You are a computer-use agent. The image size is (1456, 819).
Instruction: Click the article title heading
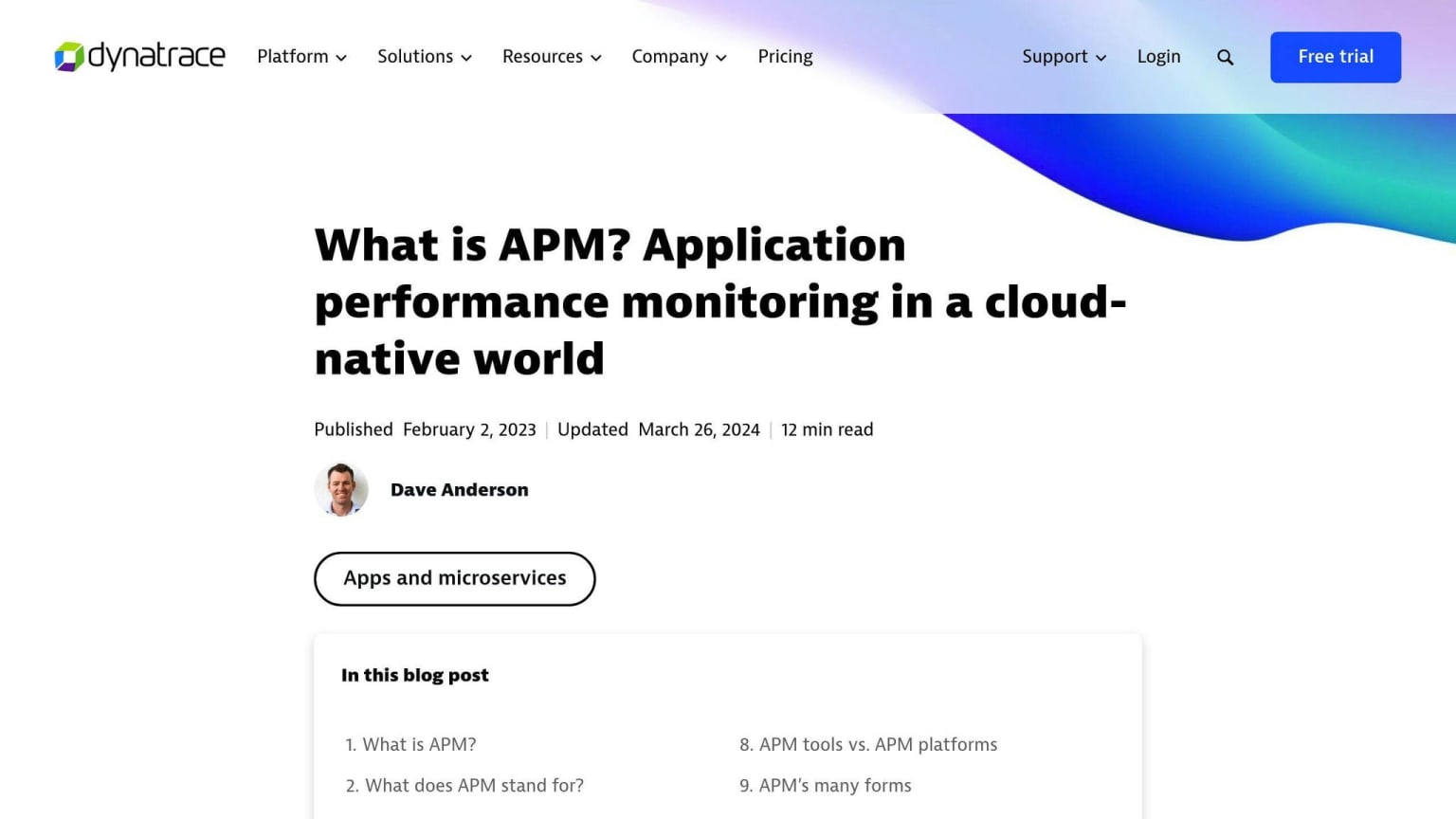pos(720,301)
